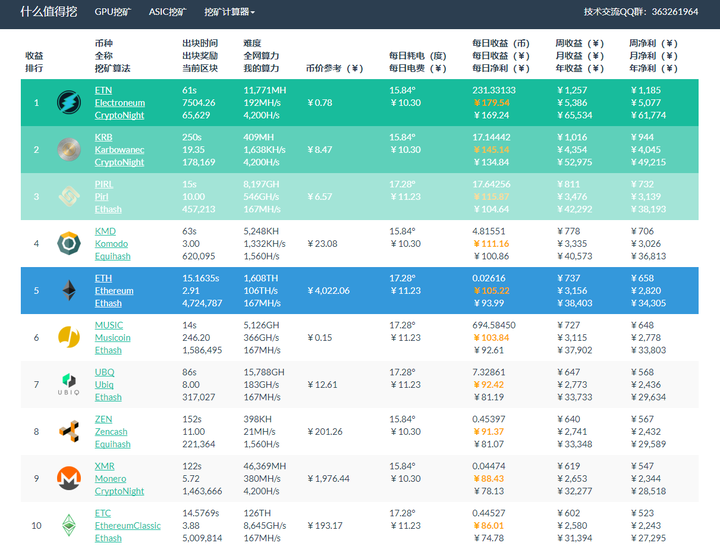The image size is (720, 549).
Task: Open the Monero coin name link
Action: coord(110,479)
